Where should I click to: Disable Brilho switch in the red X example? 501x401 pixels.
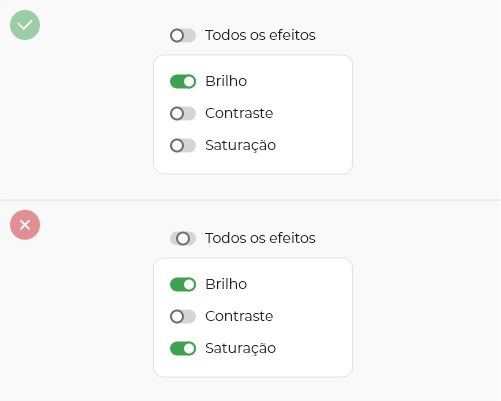pos(183,284)
